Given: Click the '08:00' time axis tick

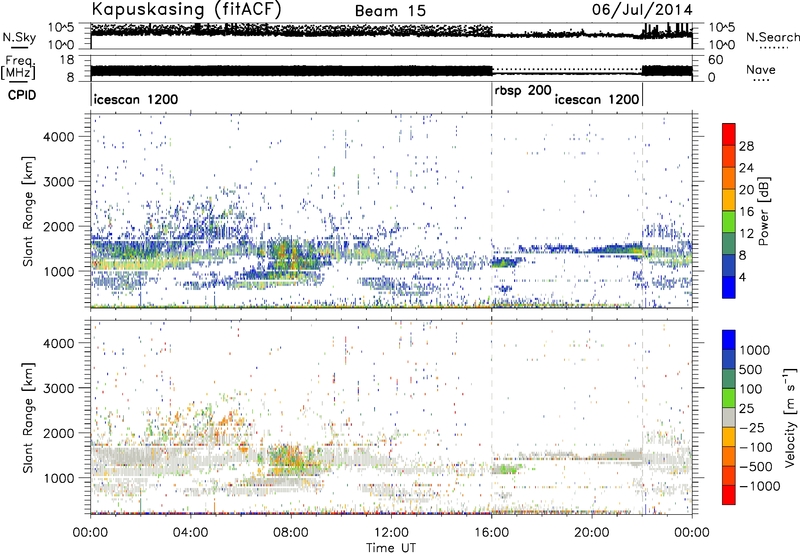Looking at the screenshot, I should click(291, 533).
